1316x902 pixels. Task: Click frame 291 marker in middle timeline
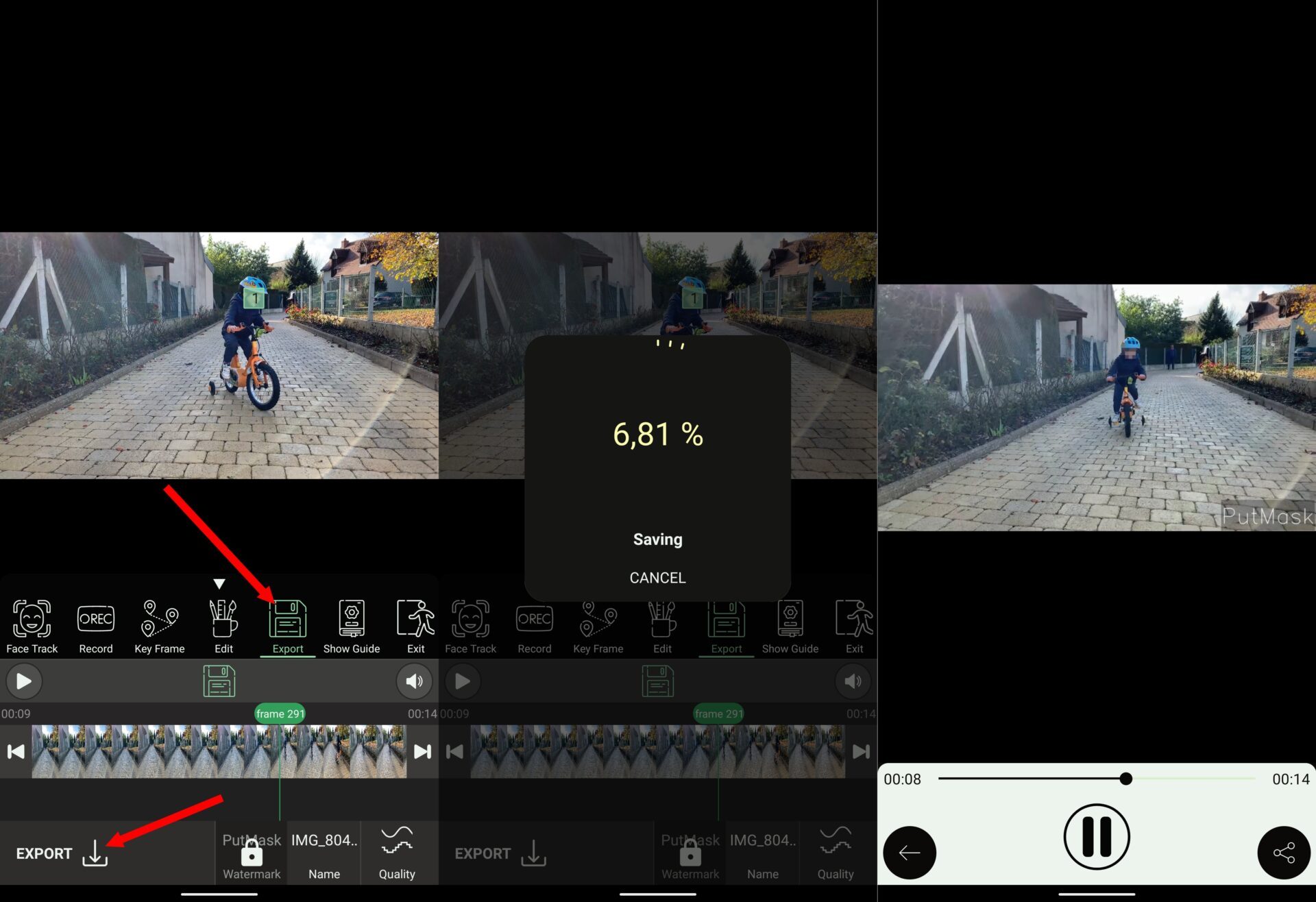pos(718,714)
